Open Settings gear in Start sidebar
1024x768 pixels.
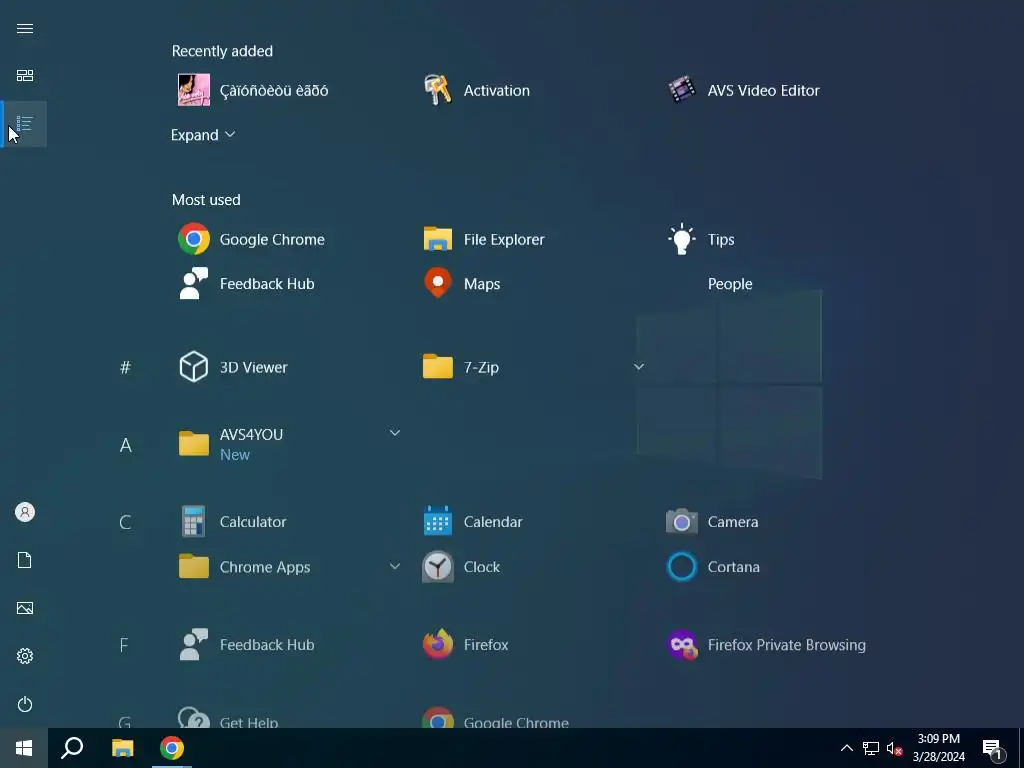[x=25, y=656]
